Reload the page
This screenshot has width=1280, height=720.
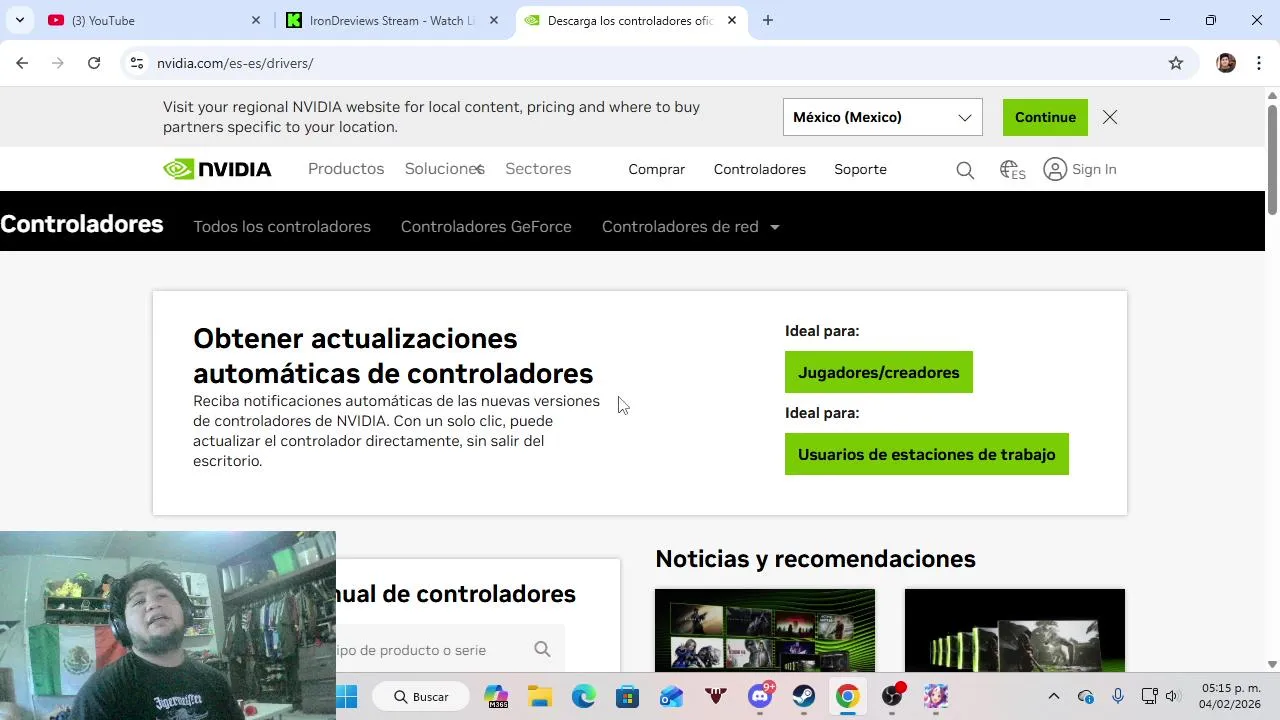[x=94, y=63]
